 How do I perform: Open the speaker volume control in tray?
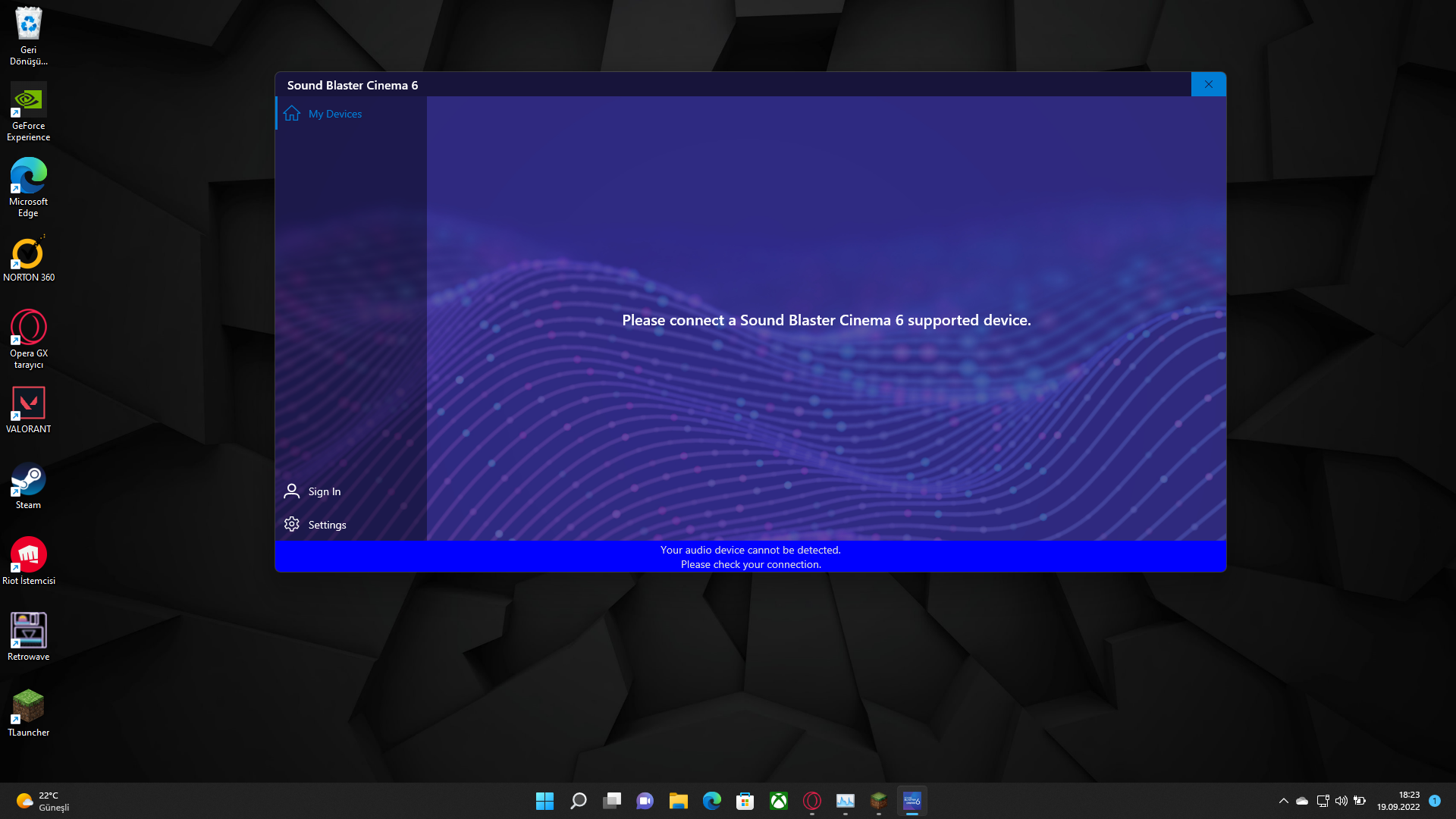point(1343,801)
